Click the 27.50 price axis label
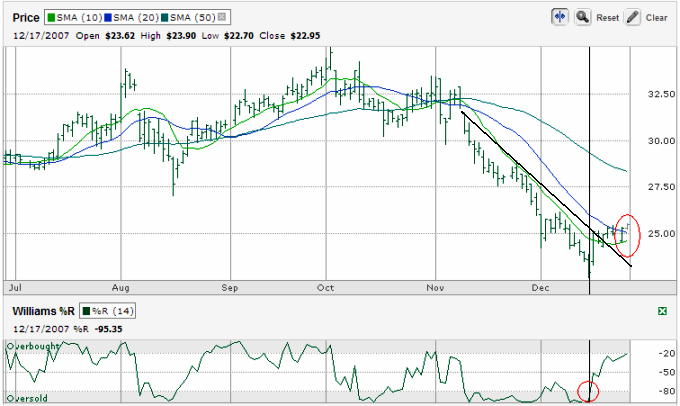Viewport: 680px width, 406px height. pos(661,187)
